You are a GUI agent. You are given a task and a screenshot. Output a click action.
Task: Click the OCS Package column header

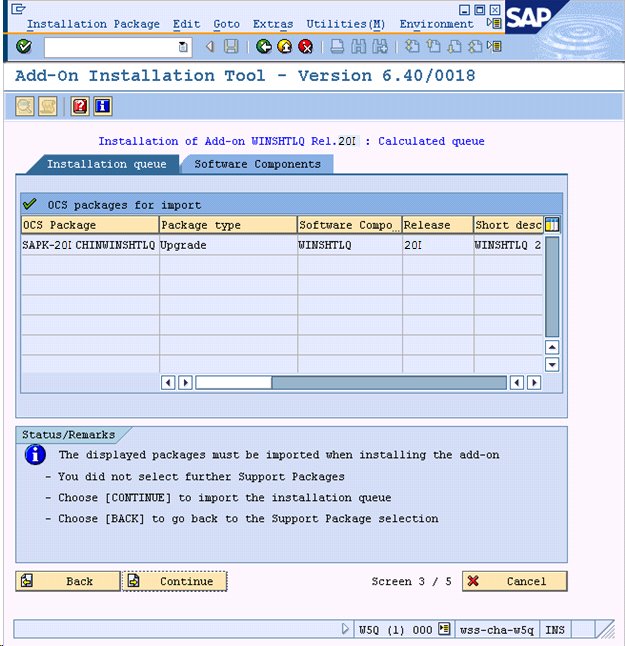(x=90, y=225)
